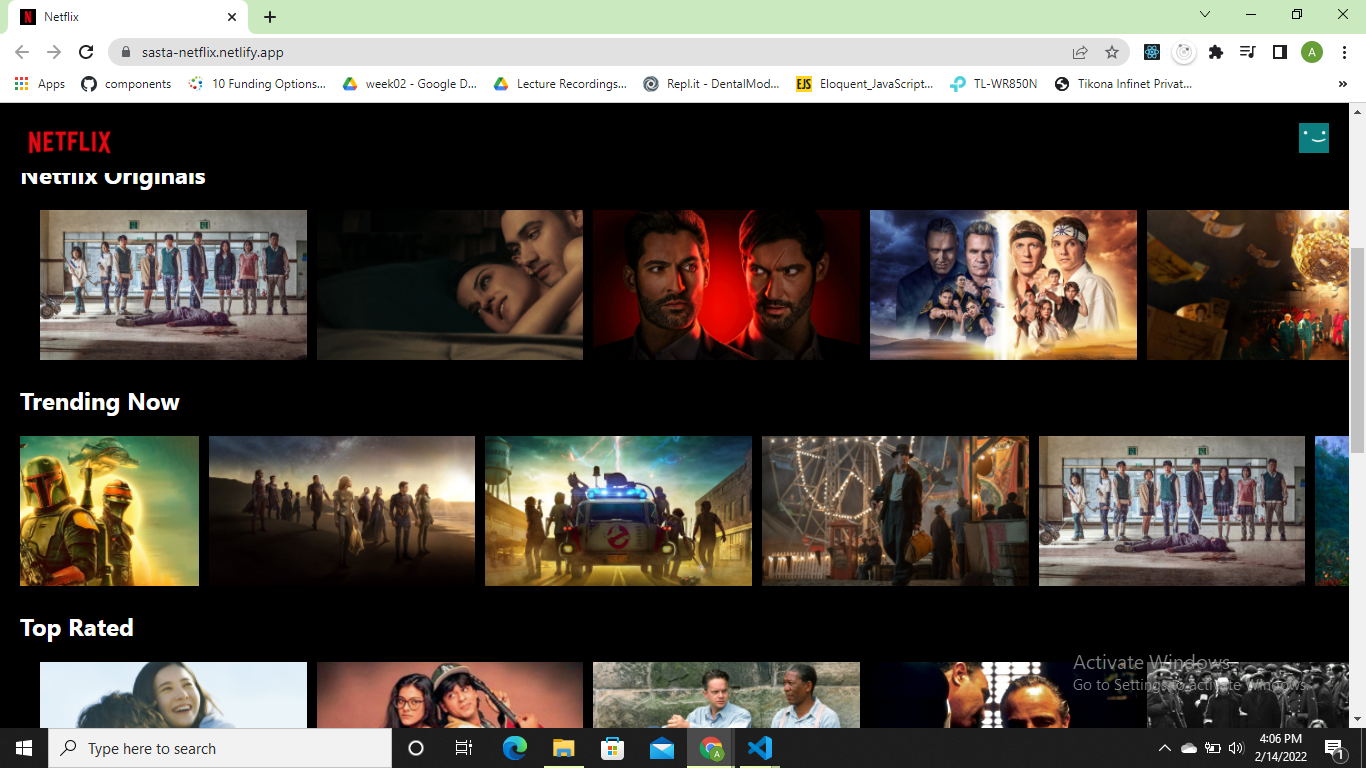Open Microsoft Store from taskbar

pyautogui.click(x=612, y=748)
